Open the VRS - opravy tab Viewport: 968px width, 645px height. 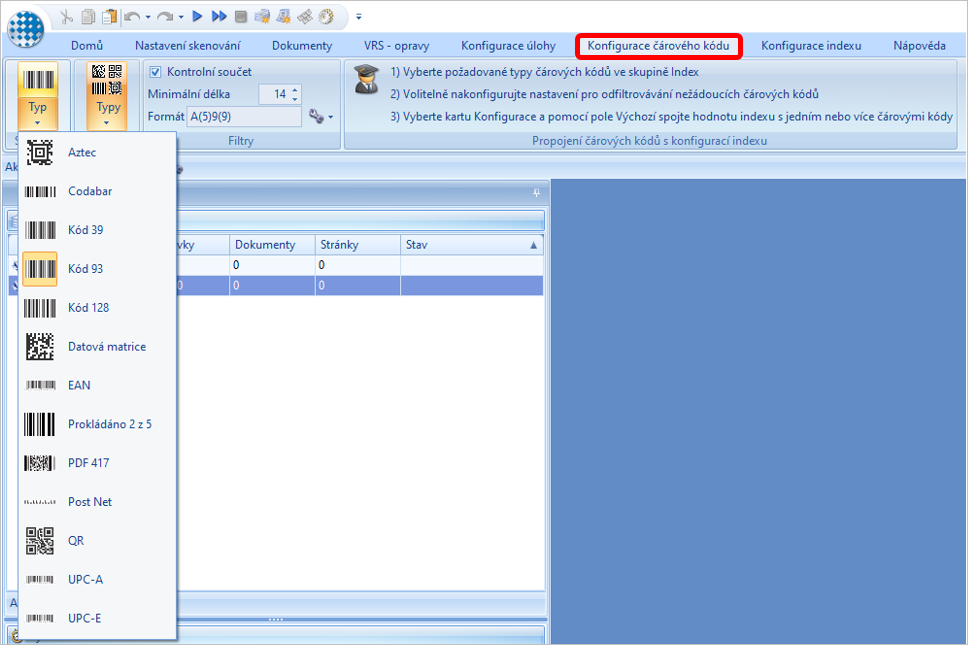396,46
